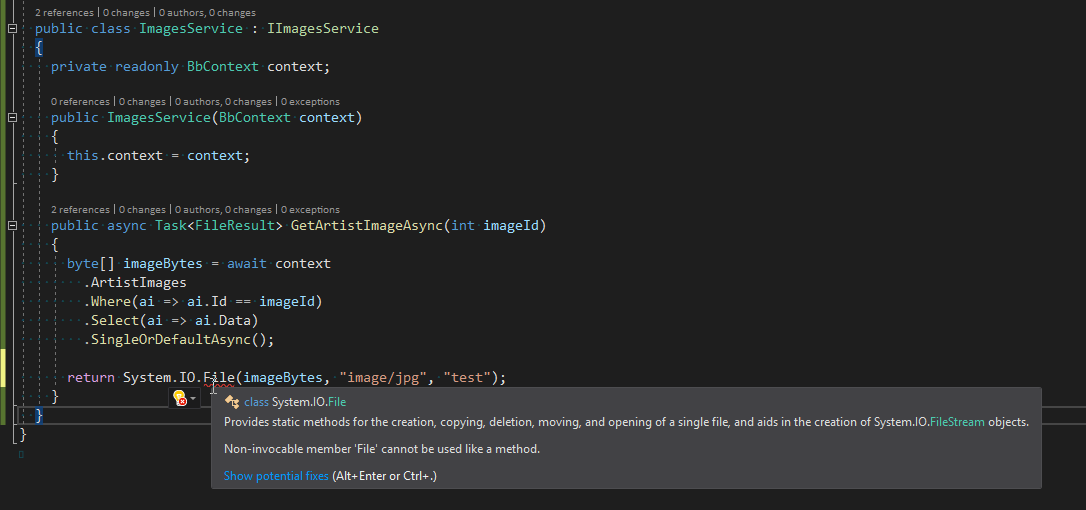Image resolution: width=1086 pixels, height=510 pixels.
Task: Open the 2 references CodeLens for the ImagesService class
Action: coord(64,12)
